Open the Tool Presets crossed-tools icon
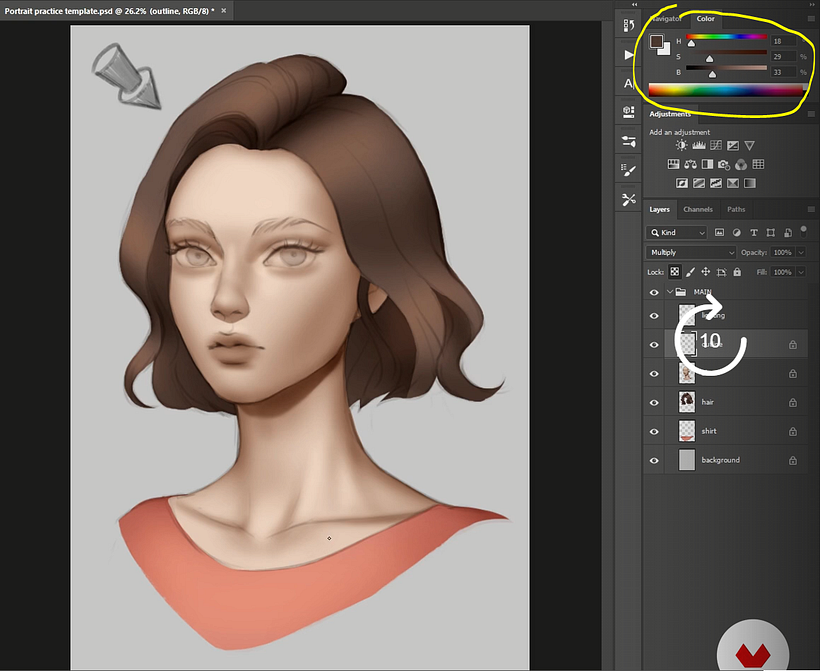Image resolution: width=820 pixels, height=671 pixels. (x=629, y=199)
